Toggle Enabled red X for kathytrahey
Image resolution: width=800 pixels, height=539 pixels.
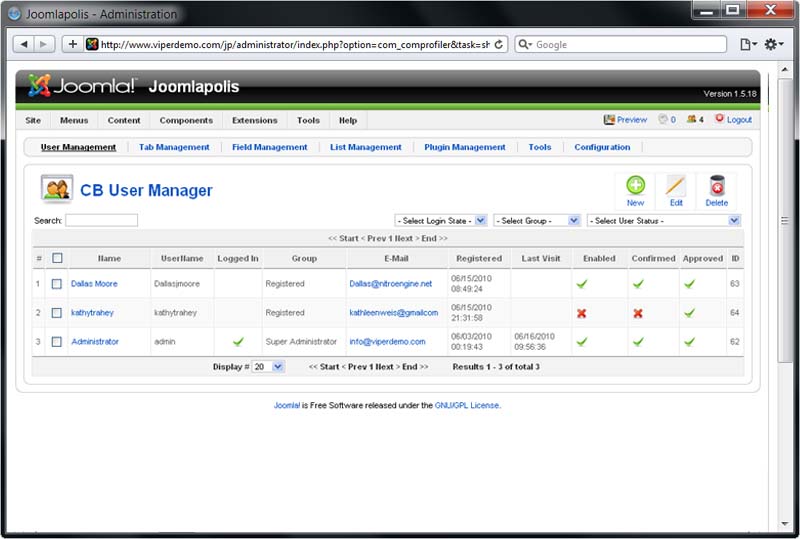581,313
